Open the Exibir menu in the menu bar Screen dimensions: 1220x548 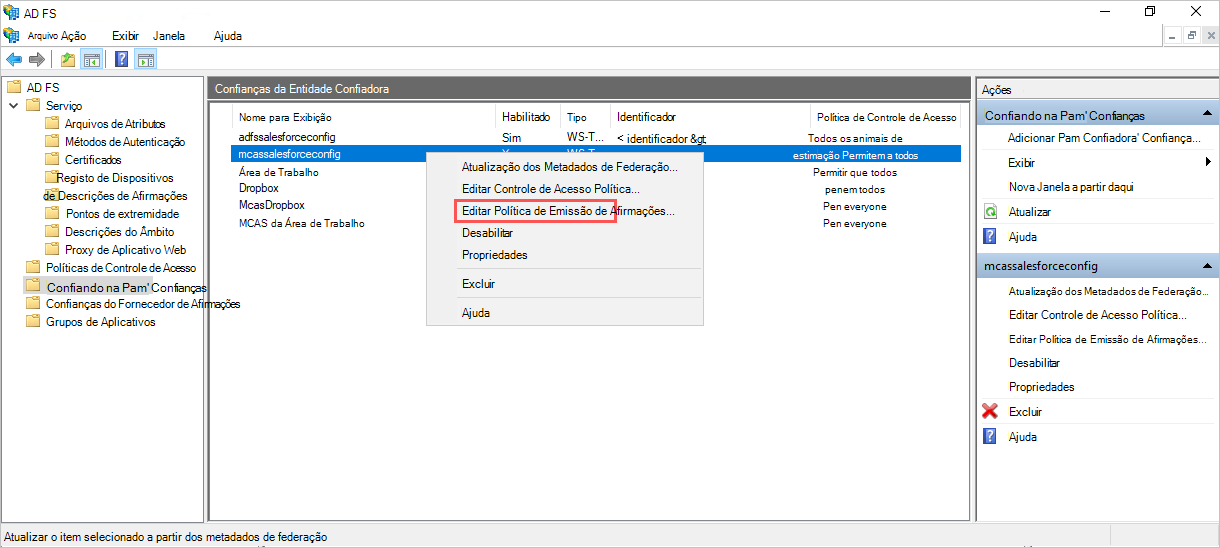(125, 35)
